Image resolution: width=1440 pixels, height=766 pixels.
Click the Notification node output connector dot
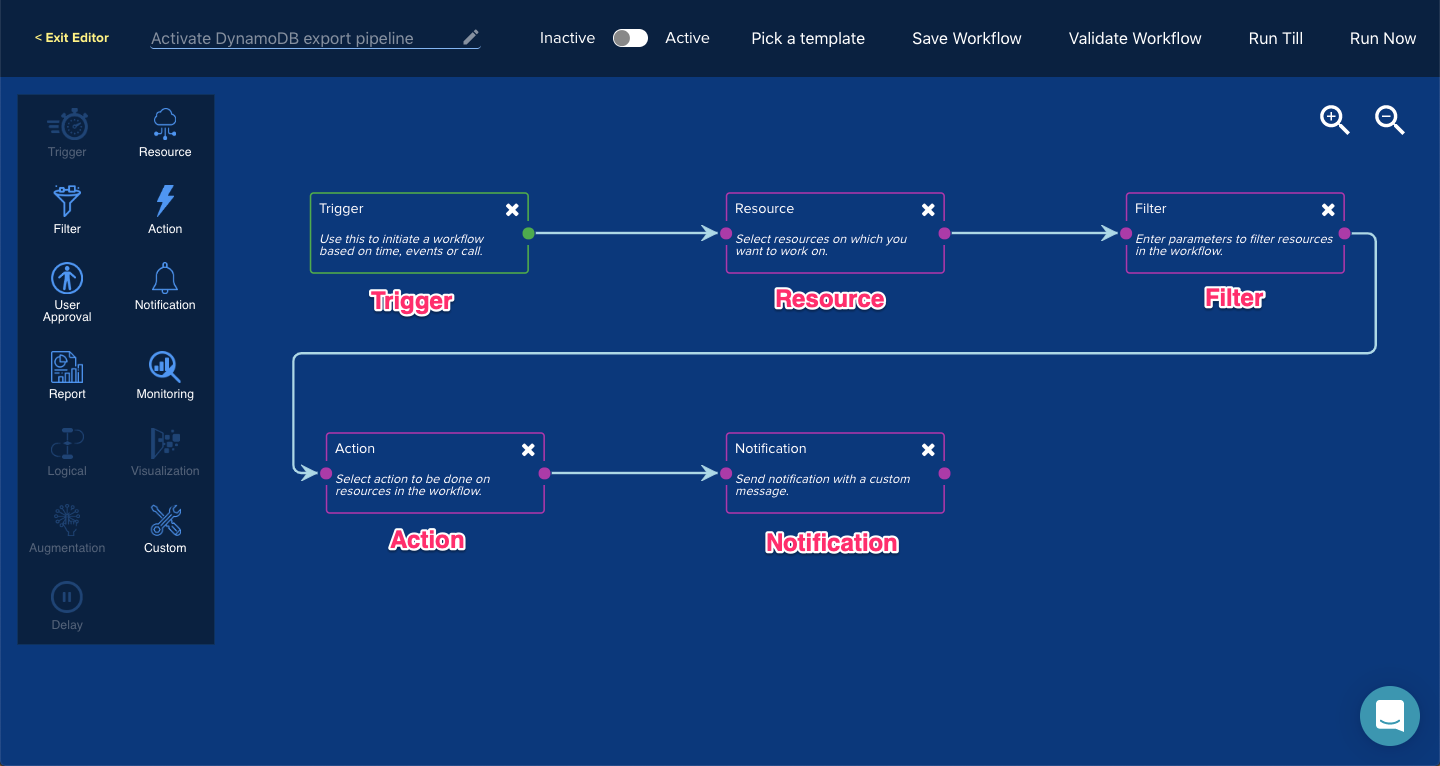click(944, 473)
